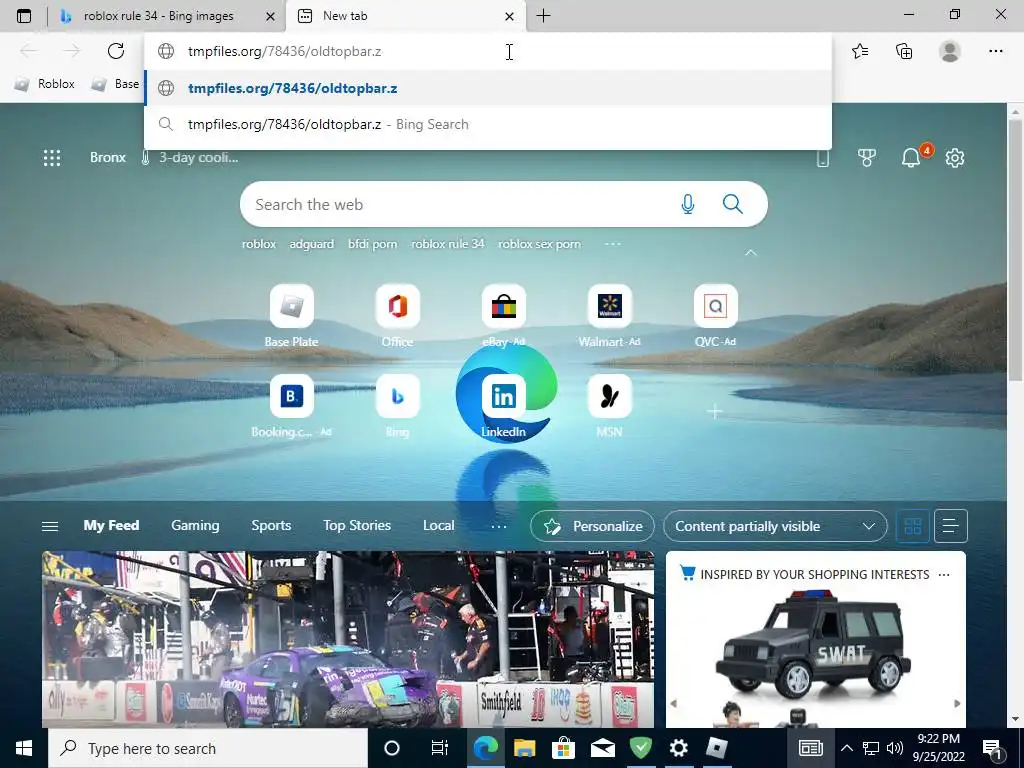Click the Personalize button
The height and width of the screenshot is (768, 1024).
click(592, 526)
